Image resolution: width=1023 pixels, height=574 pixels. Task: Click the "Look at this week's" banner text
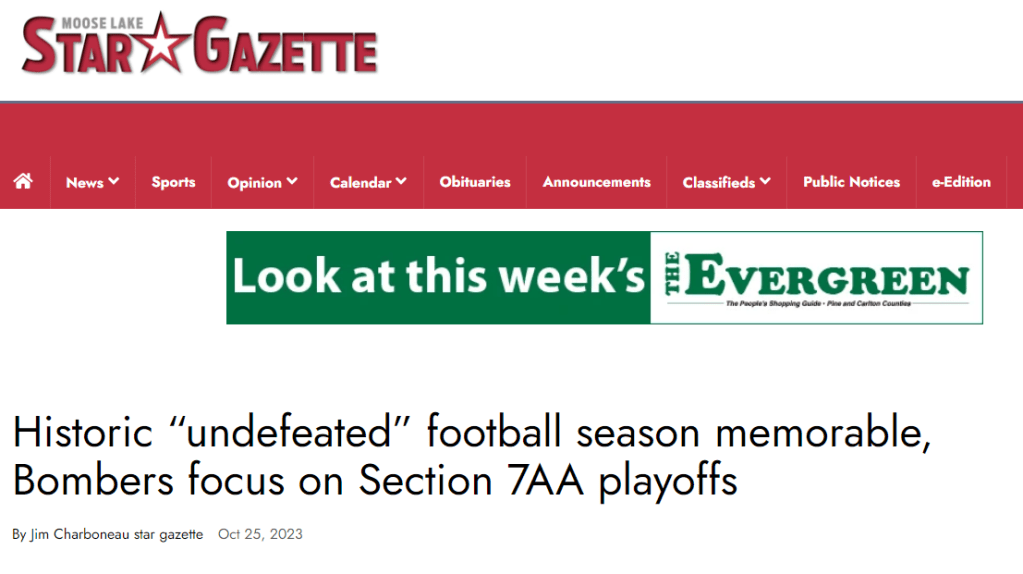click(x=438, y=278)
